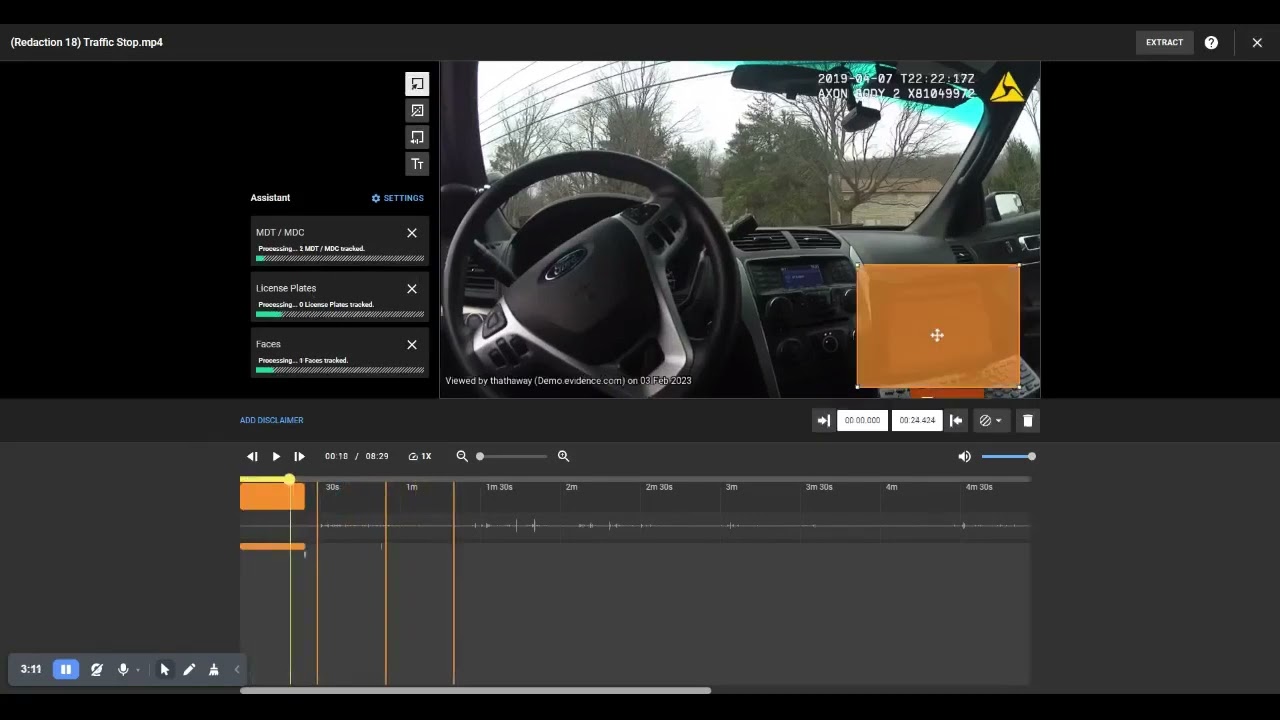Adjust the timeline zoom slider
1280x720 pixels.
pos(512,456)
